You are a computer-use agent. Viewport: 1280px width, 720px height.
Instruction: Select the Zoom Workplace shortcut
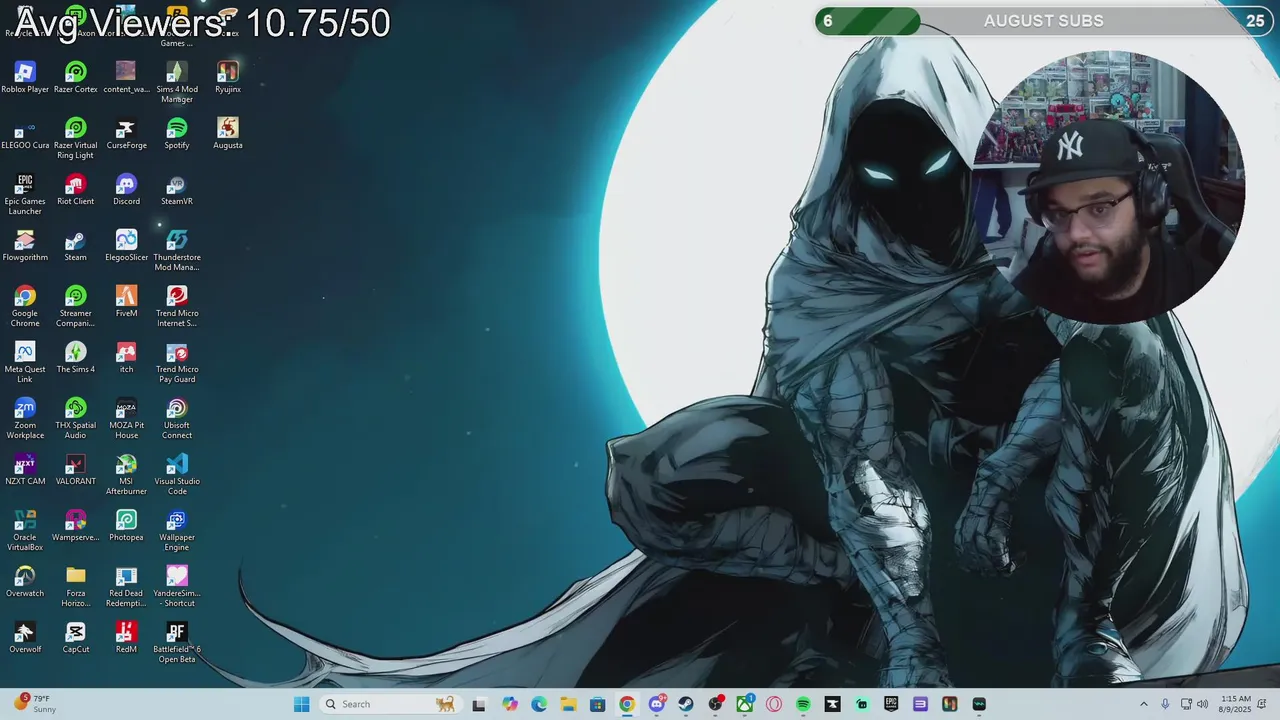click(25, 418)
